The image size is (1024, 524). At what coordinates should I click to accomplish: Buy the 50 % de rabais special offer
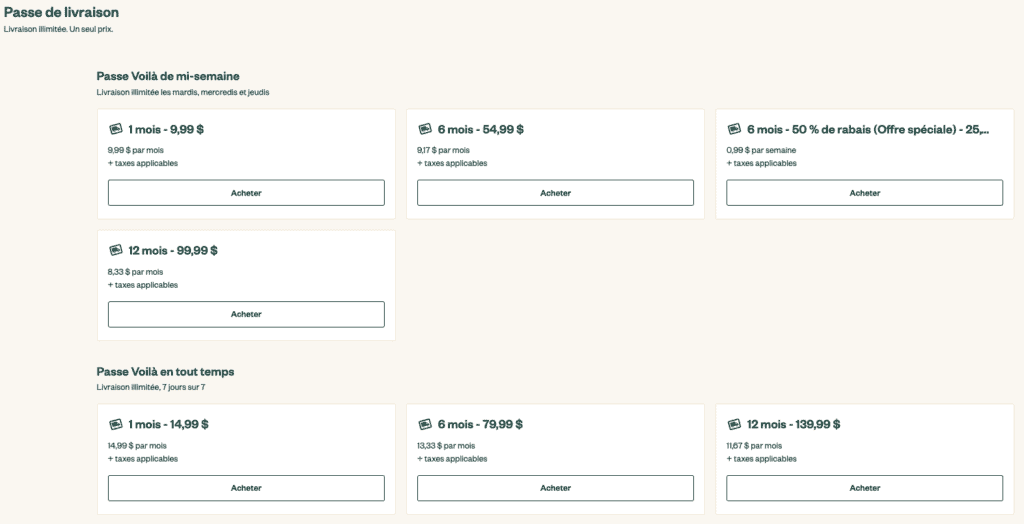tap(864, 193)
